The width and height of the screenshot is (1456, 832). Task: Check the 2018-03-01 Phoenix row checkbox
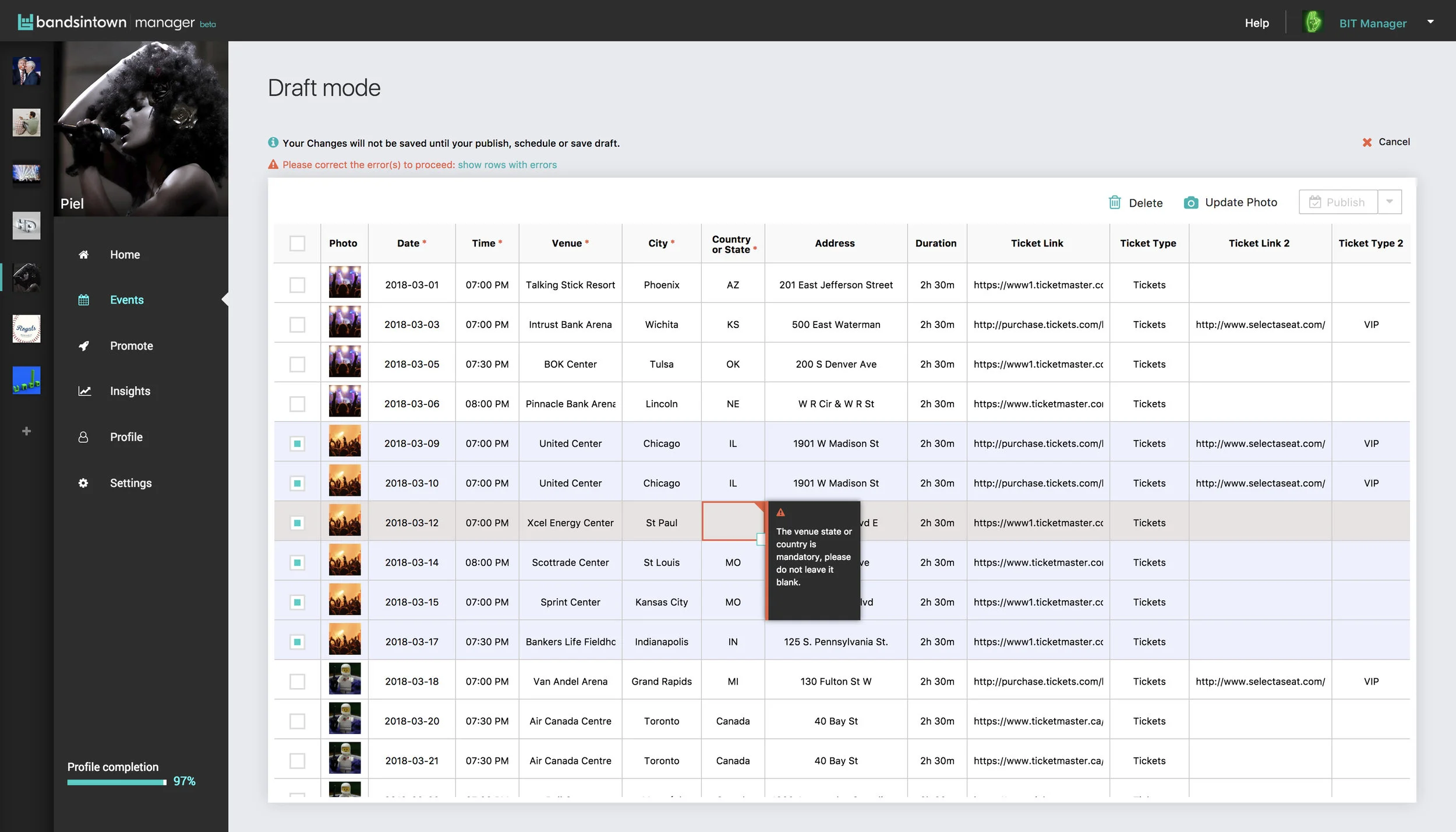click(x=297, y=285)
